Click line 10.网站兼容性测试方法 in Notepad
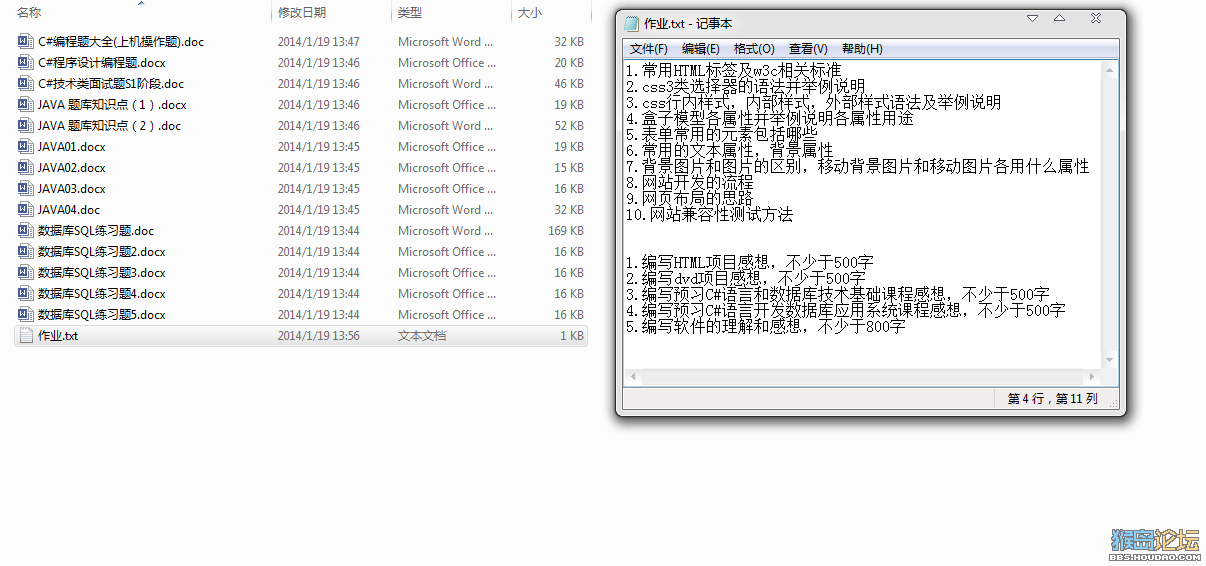 [709, 214]
